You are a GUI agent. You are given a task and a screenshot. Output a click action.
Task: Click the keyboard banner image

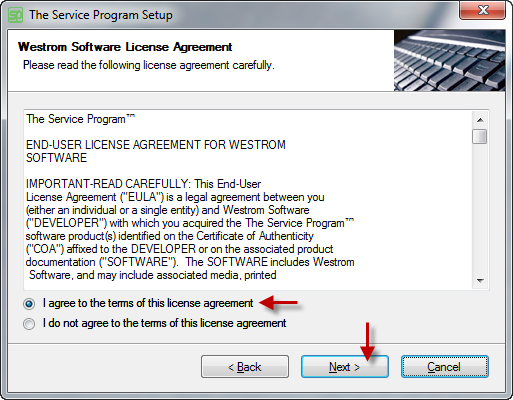(x=449, y=60)
